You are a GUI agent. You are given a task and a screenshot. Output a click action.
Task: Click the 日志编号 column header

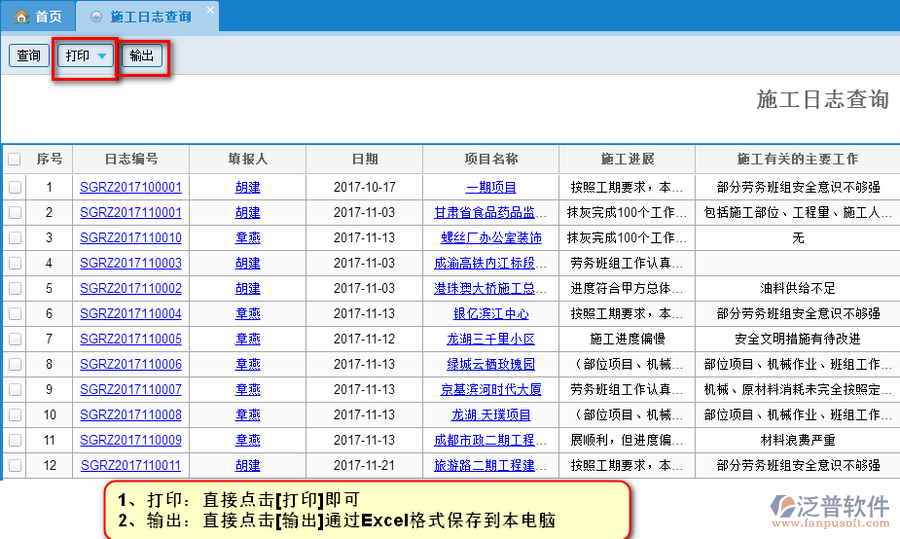131,159
